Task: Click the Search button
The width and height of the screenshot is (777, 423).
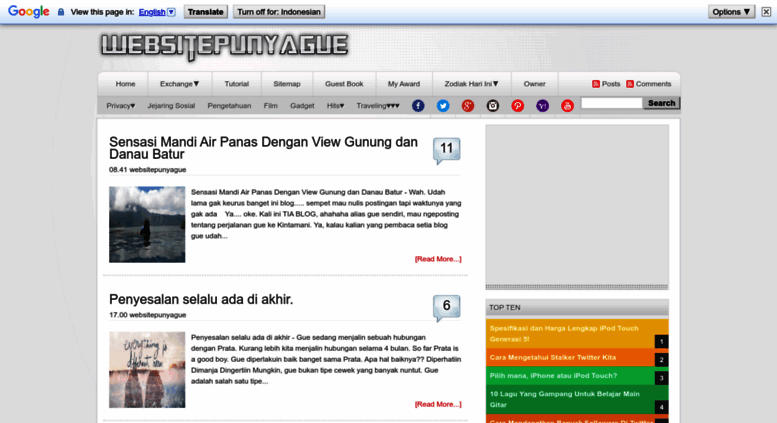Action: (x=662, y=103)
